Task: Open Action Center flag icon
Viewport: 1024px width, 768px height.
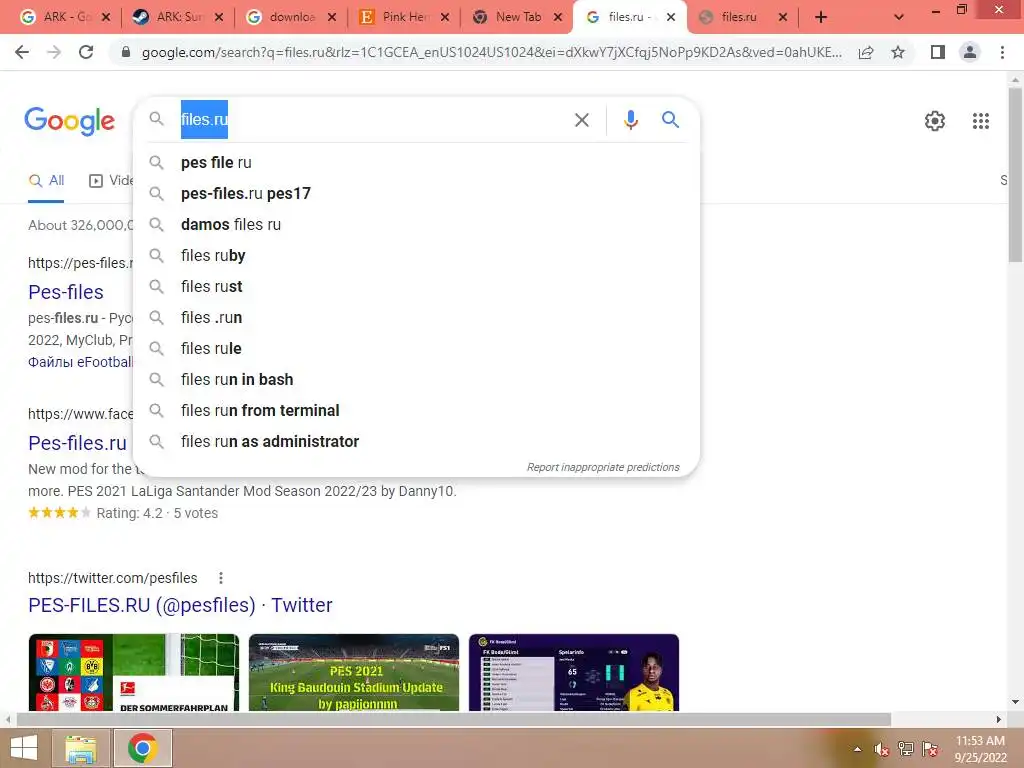Action: [x=930, y=749]
